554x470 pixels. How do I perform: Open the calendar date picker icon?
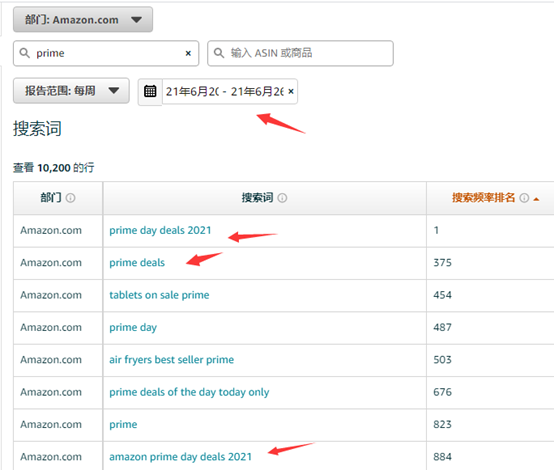150,91
